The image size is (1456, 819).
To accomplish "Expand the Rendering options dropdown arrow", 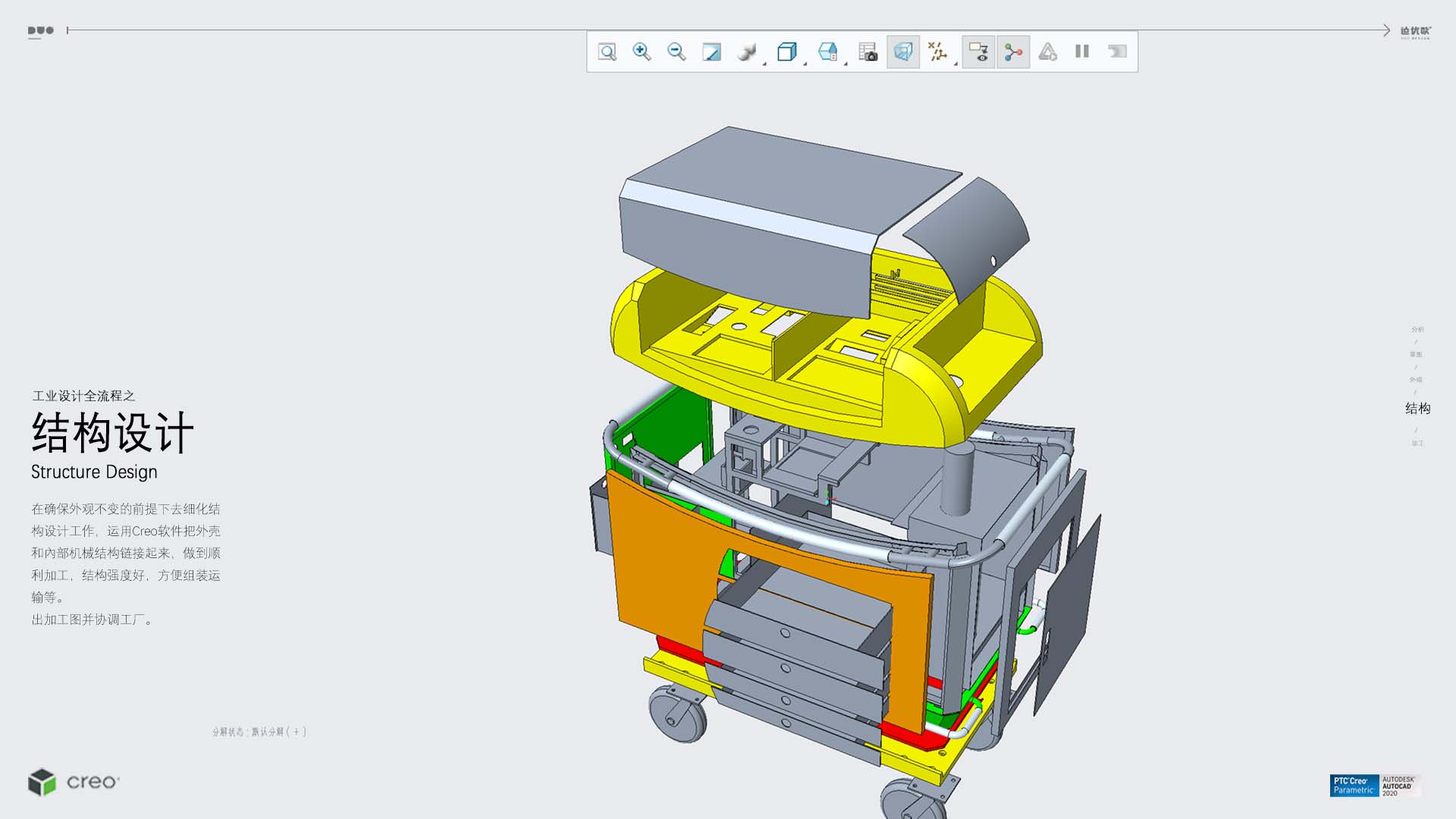I will coord(764,64).
